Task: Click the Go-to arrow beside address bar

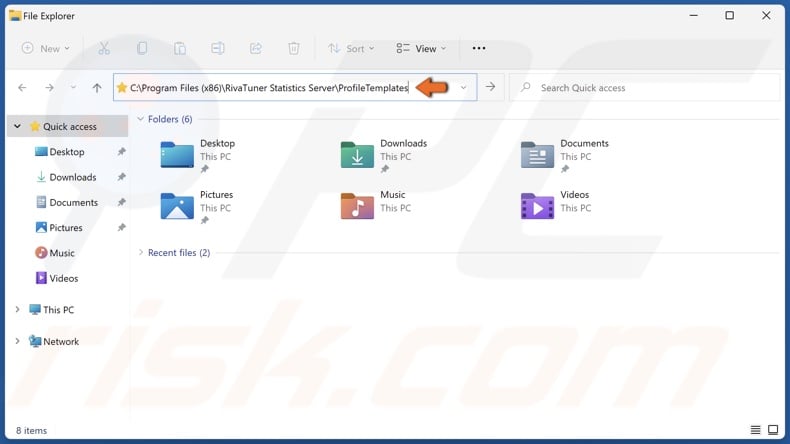Action: pyautogui.click(x=490, y=87)
